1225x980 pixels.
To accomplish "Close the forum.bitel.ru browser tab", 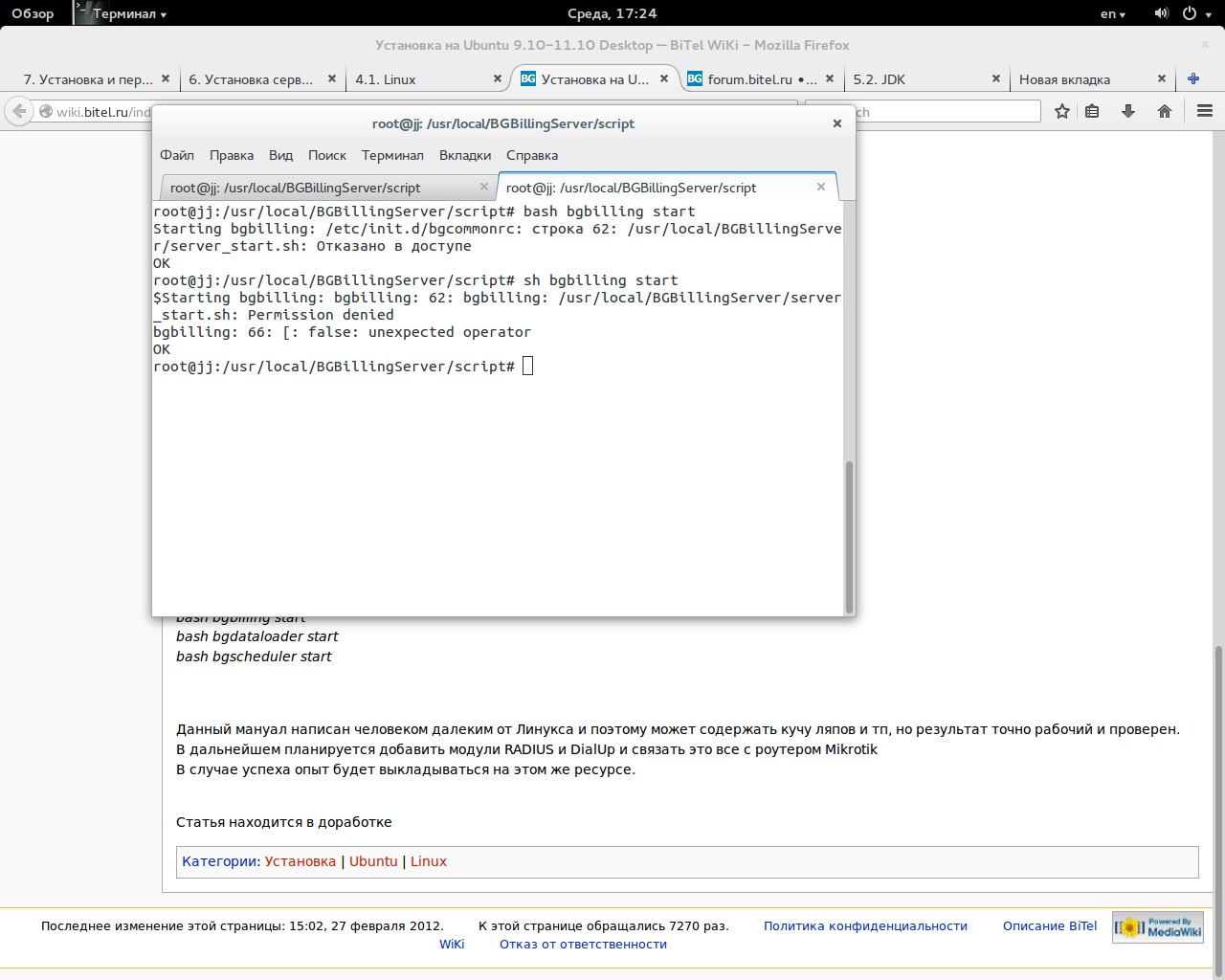I will coord(830,79).
